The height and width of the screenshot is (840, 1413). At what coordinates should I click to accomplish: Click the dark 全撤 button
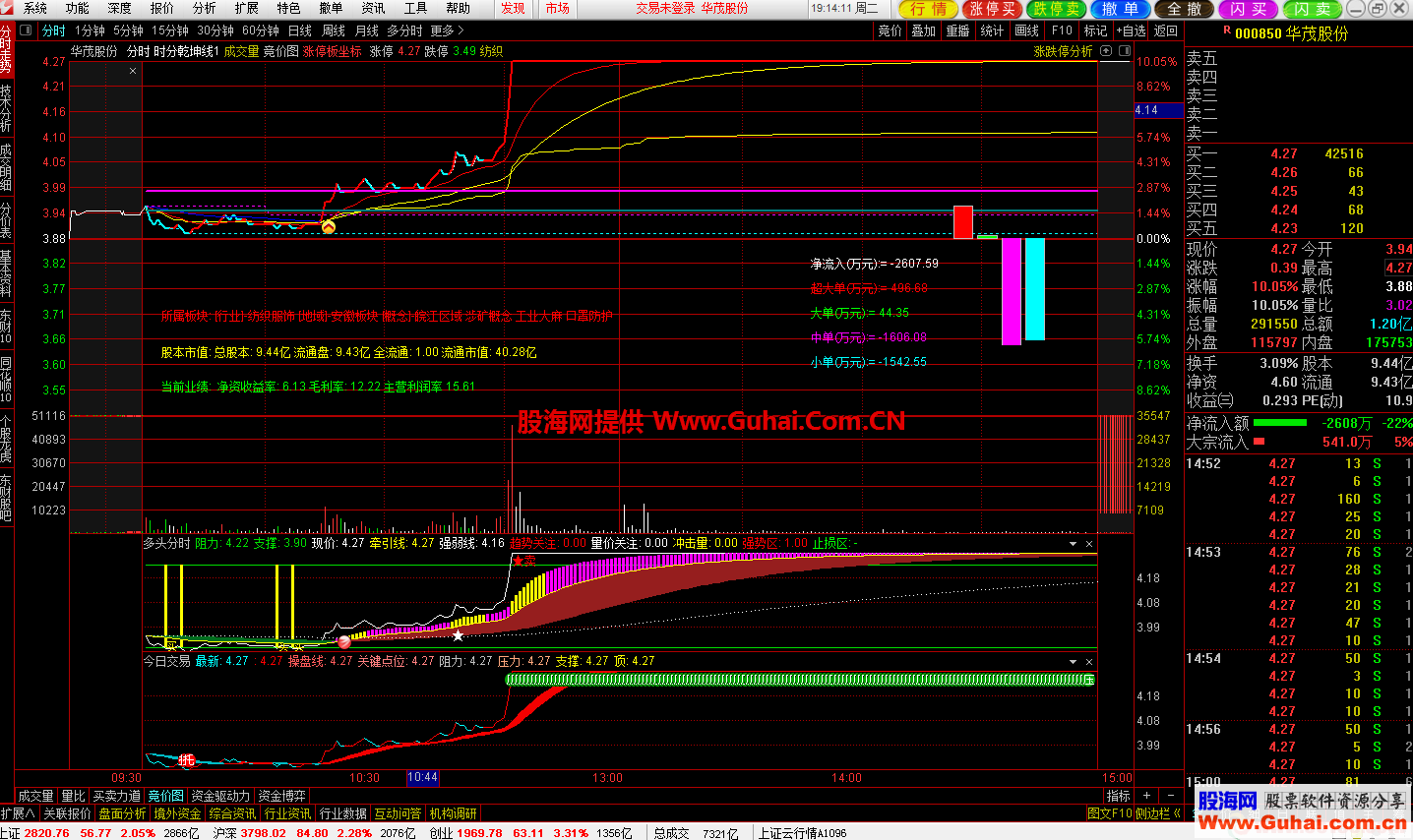pyautogui.click(x=1184, y=9)
